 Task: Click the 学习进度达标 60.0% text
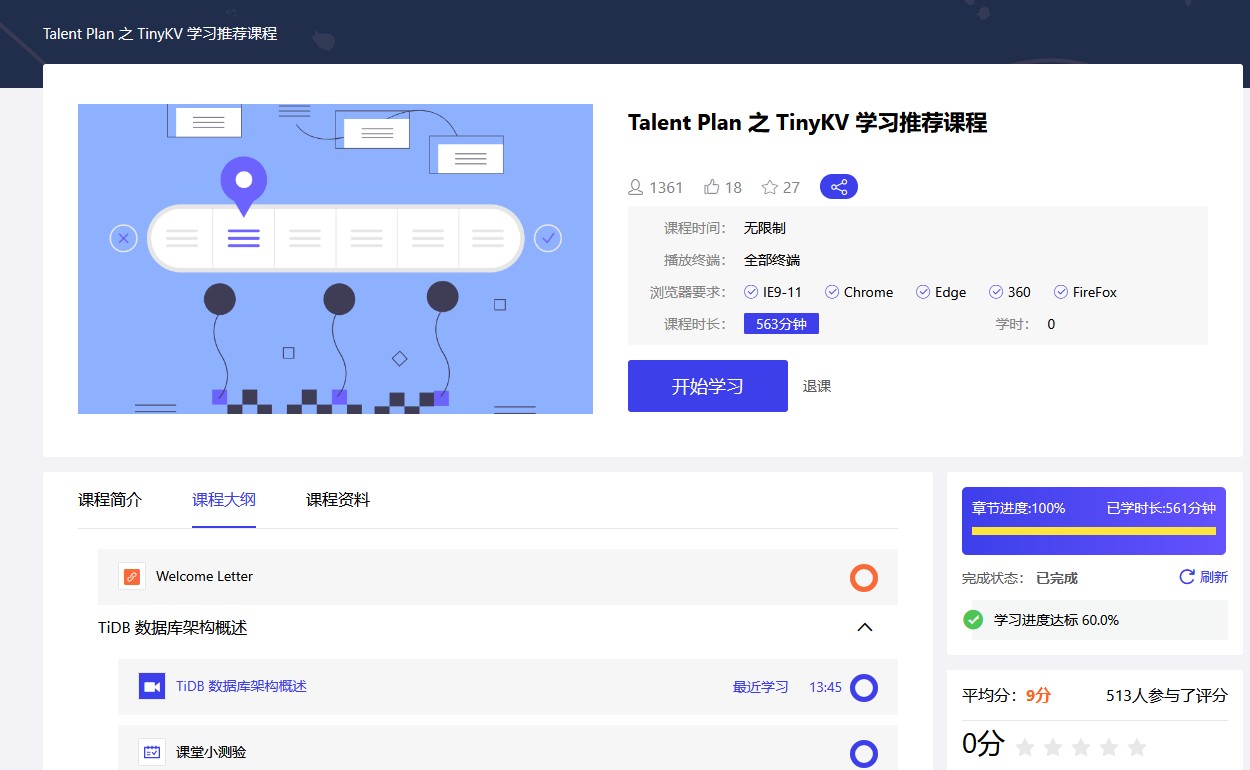[1056, 620]
